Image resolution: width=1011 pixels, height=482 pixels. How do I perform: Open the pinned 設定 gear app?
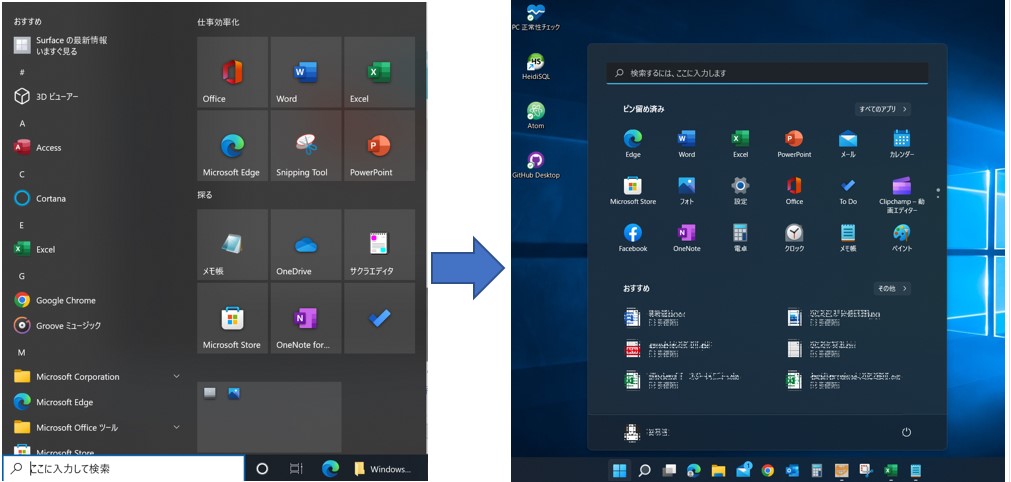click(x=740, y=191)
